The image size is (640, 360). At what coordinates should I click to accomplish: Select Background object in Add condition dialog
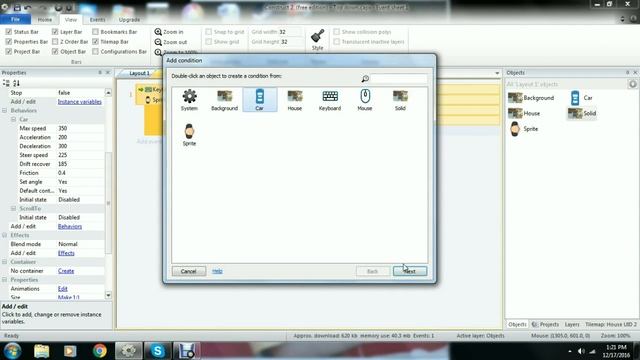[224, 100]
